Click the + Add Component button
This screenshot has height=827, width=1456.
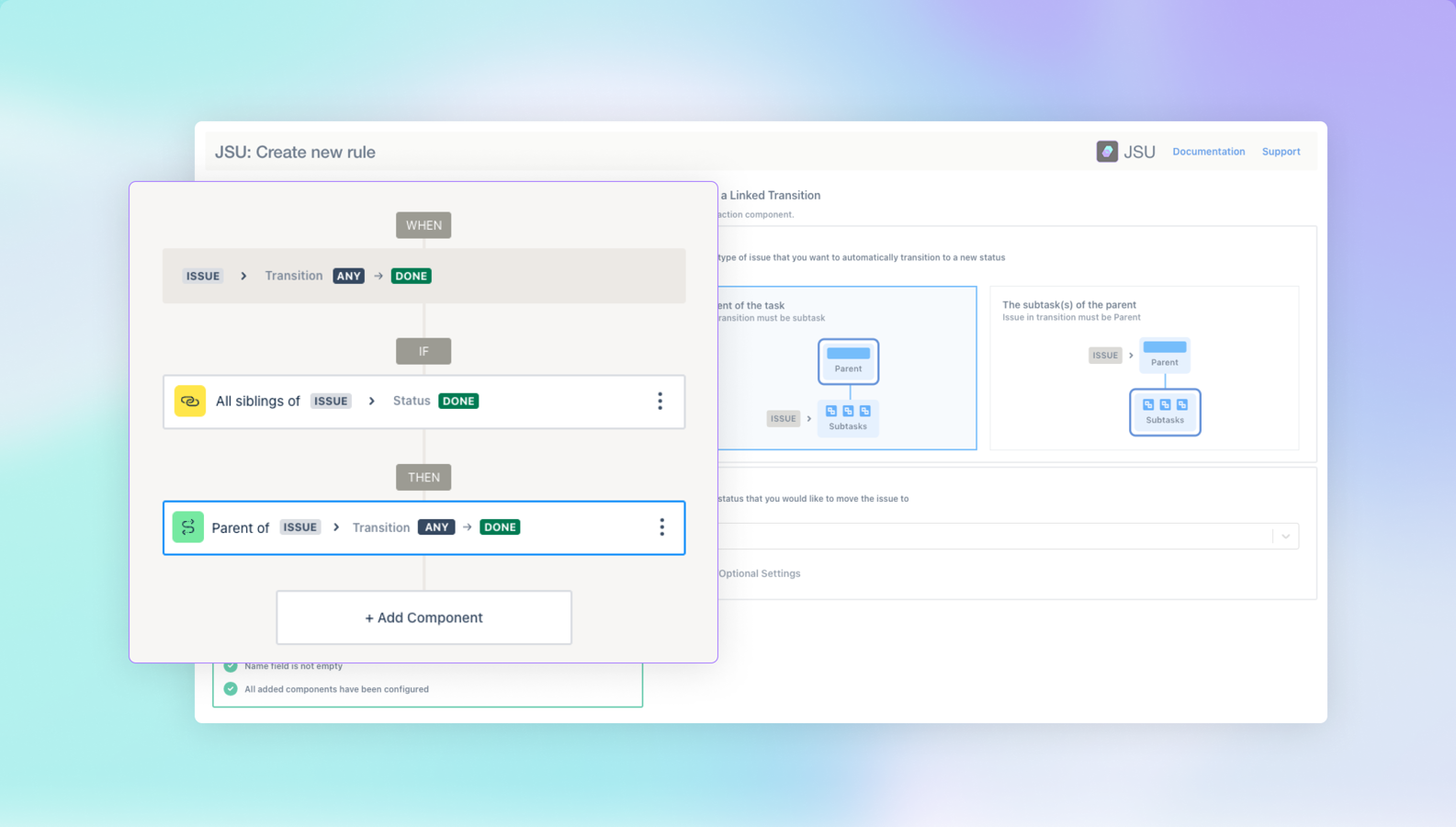pyautogui.click(x=424, y=617)
